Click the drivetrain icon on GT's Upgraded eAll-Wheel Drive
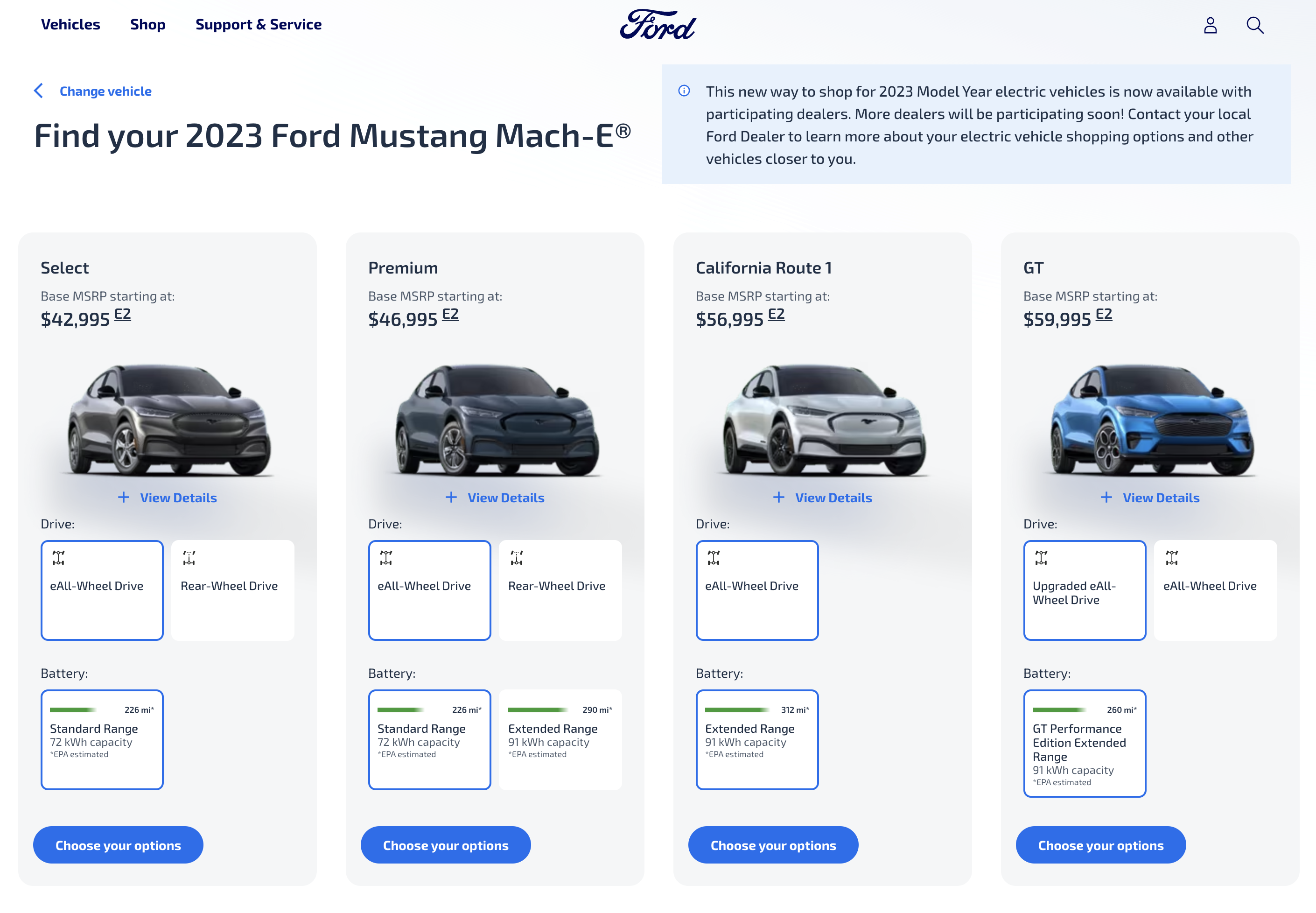1316x913 pixels. (1042, 557)
